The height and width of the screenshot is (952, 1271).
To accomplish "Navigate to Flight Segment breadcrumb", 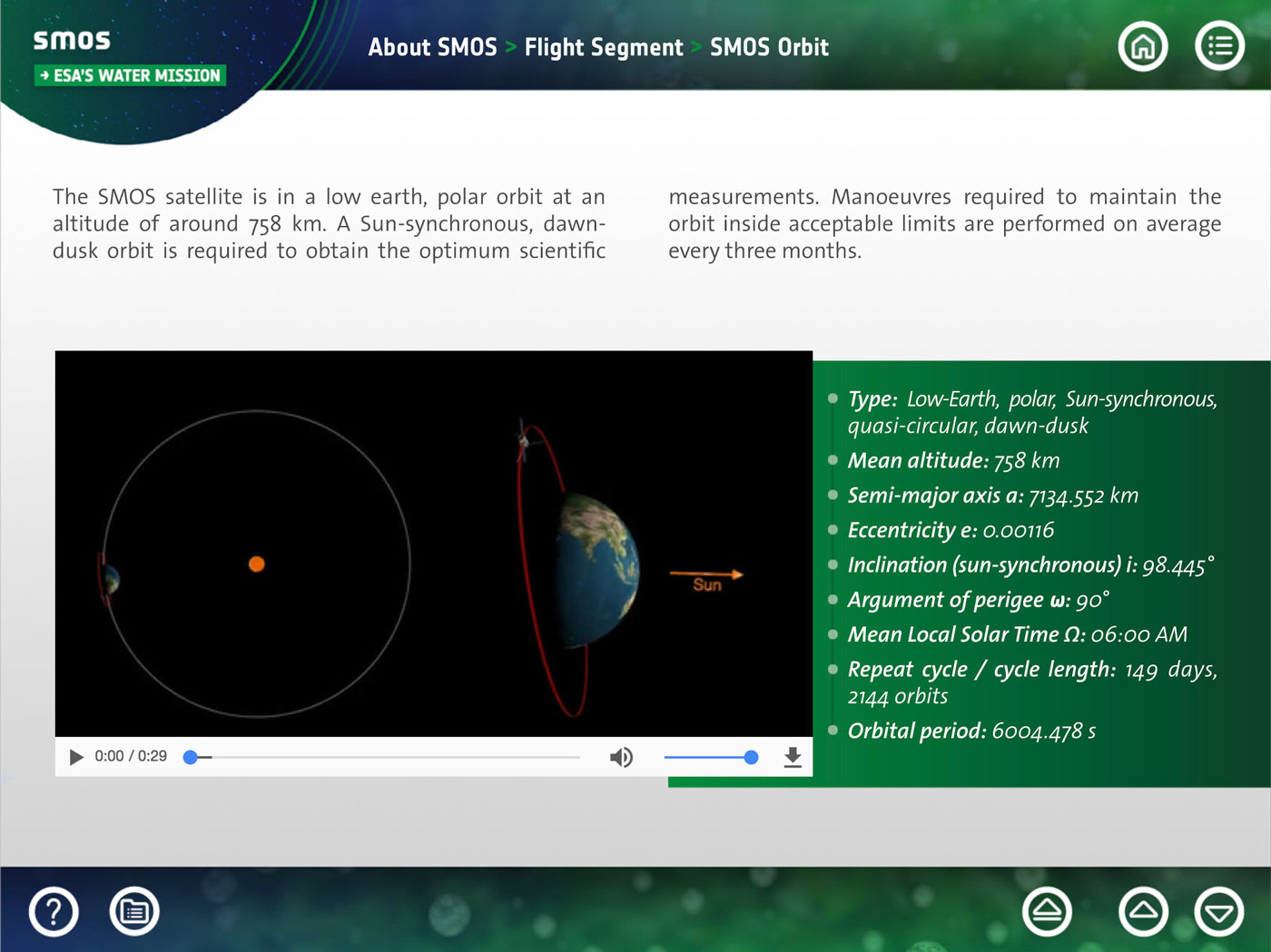I will tap(603, 47).
